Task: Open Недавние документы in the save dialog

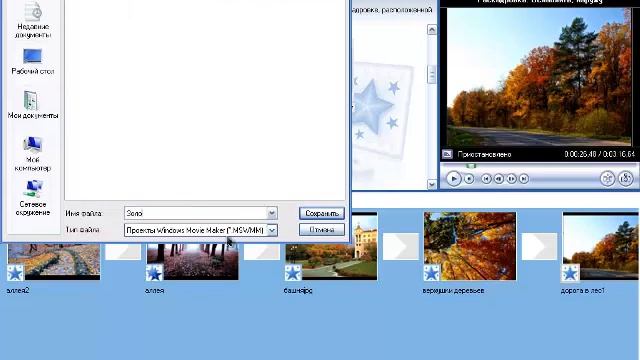Action: click(x=33, y=20)
